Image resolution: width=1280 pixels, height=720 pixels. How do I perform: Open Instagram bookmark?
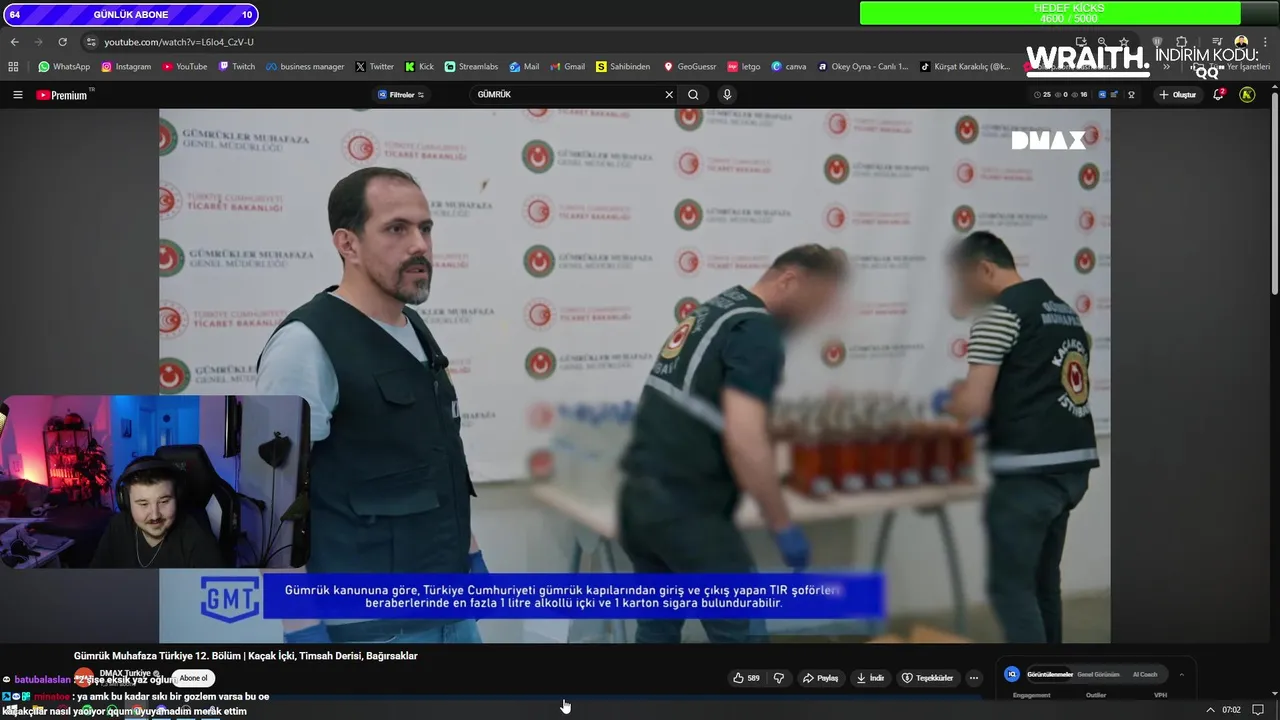126,67
